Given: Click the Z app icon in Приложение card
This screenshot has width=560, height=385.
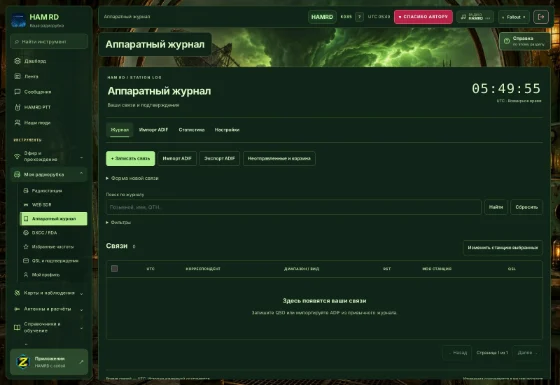Looking at the screenshot, I should click(x=23, y=362).
